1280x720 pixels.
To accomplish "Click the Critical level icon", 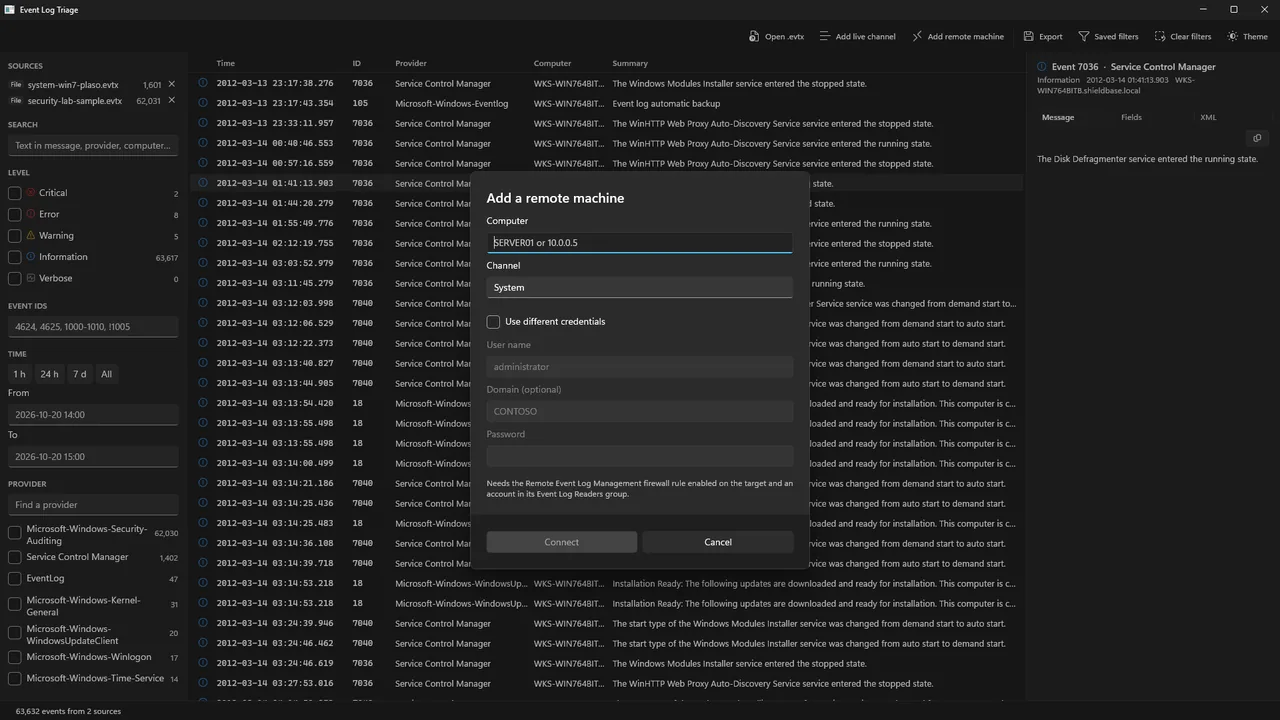I will coord(31,193).
